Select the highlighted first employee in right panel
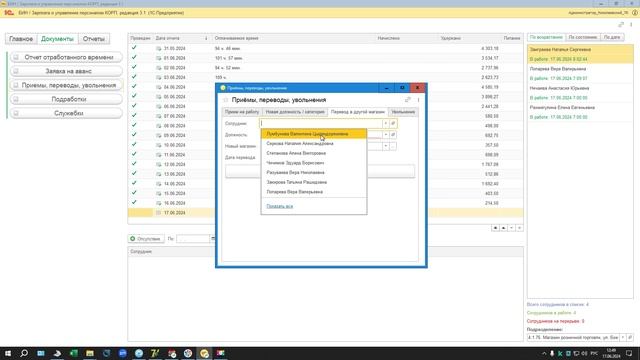640x360 pixels. (x=580, y=54)
